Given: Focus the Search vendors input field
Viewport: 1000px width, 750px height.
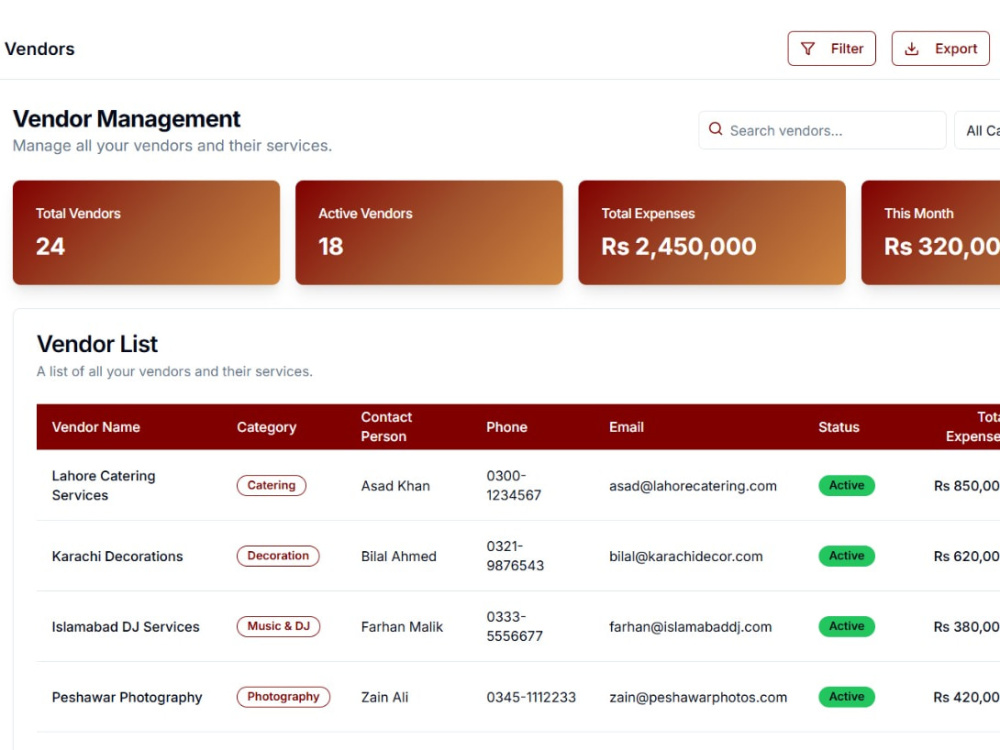Looking at the screenshot, I should click(822, 130).
